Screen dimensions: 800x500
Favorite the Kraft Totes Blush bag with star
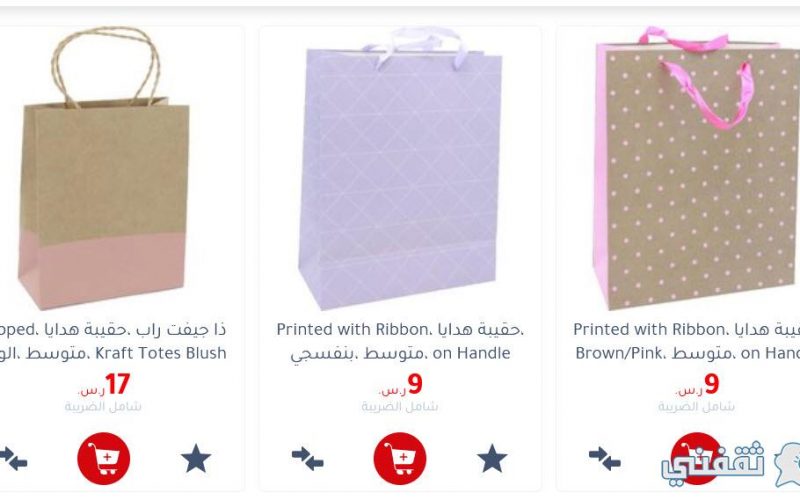point(196,458)
